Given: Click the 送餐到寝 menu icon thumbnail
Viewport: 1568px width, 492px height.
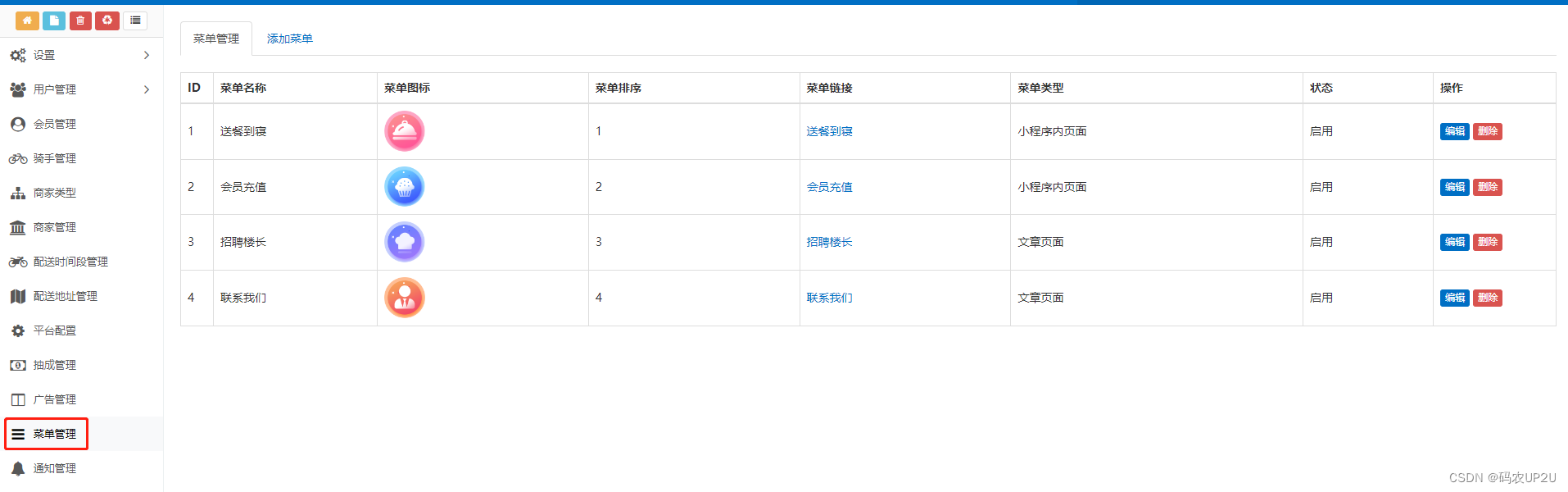Looking at the screenshot, I should [x=405, y=131].
